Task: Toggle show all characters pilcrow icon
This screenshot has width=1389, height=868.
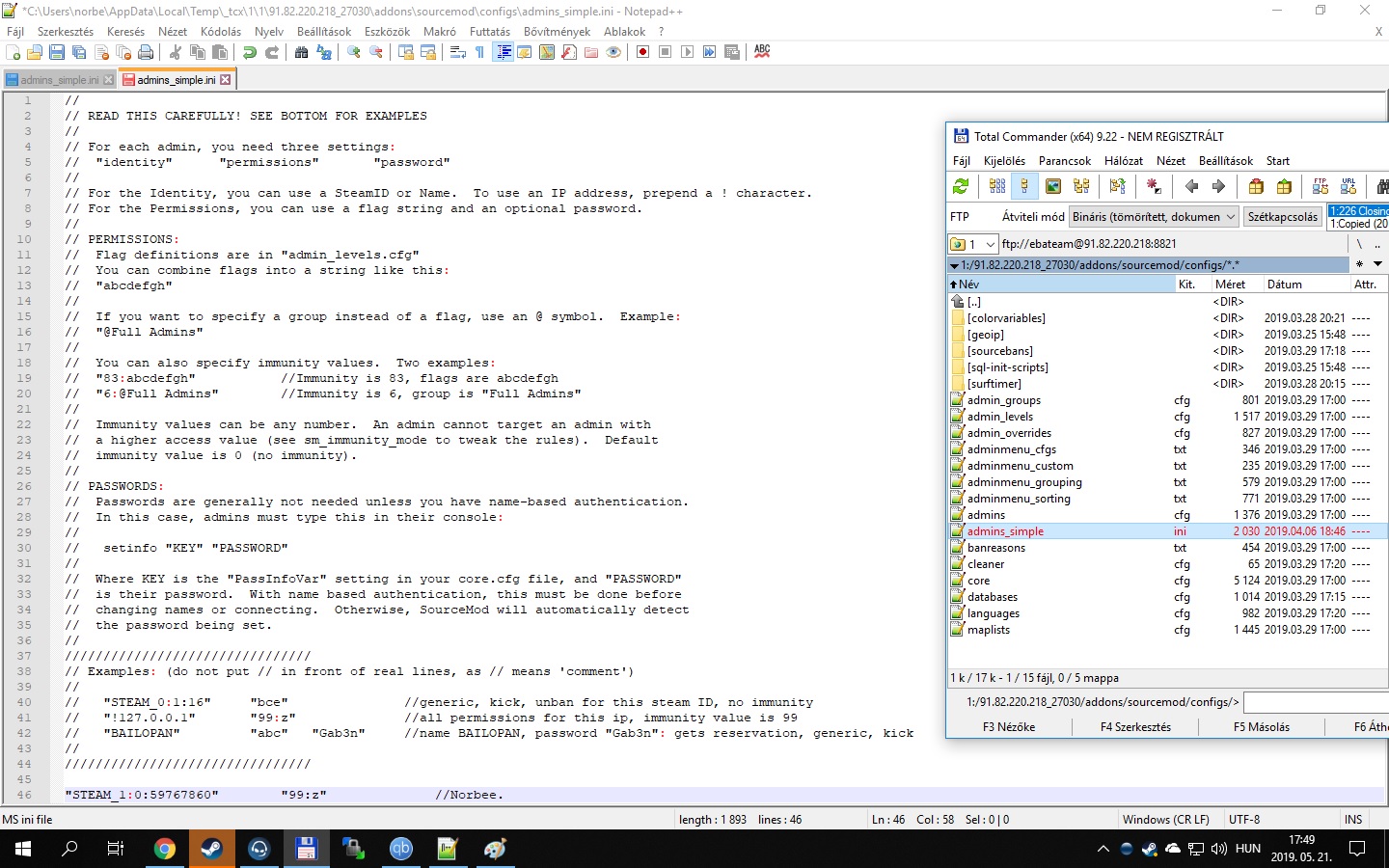Action: (480, 52)
